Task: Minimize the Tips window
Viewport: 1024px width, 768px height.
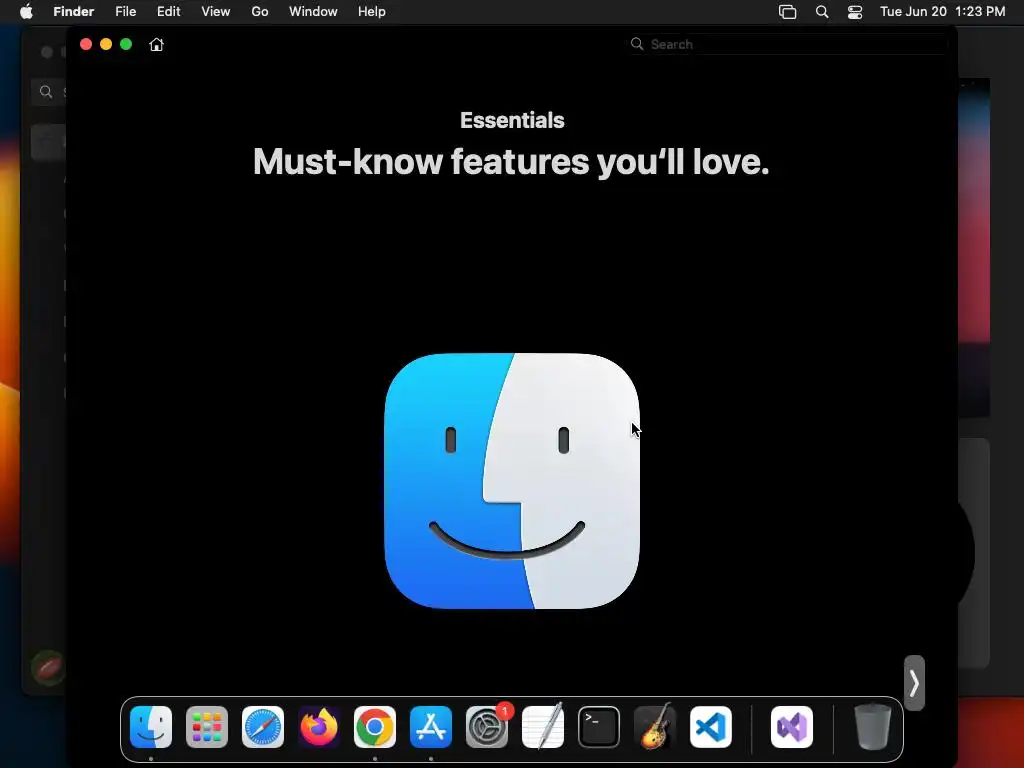Action: click(106, 44)
